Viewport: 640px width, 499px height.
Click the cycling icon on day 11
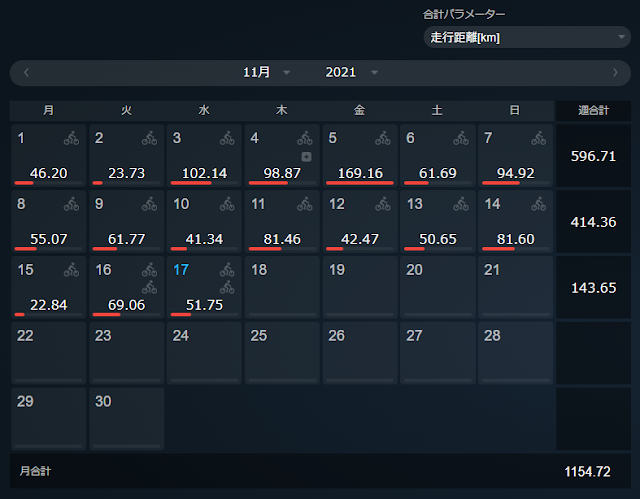tap(305, 204)
